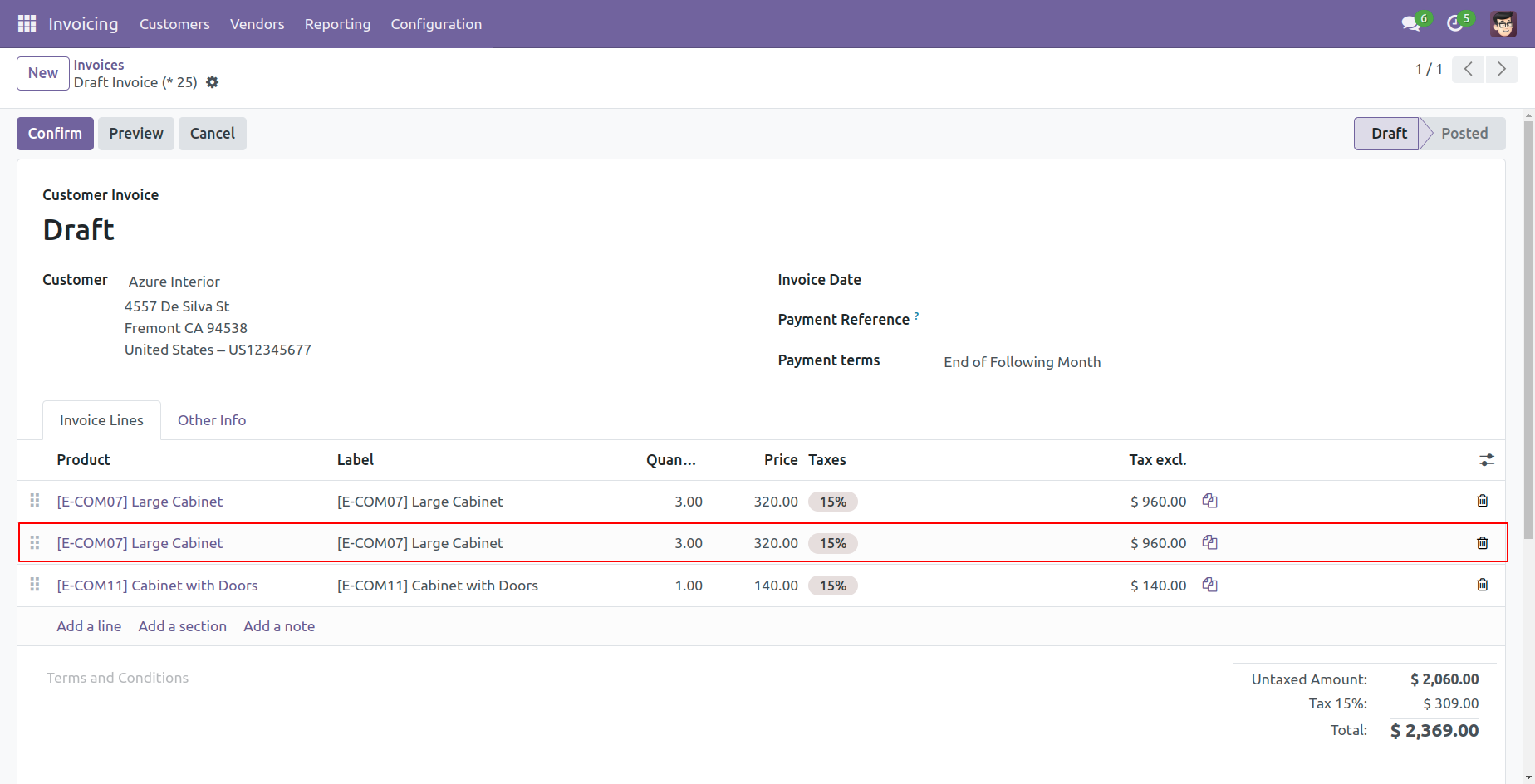Open the Customer field Azure Interior
Screen dimensions: 1535x784
174,282
